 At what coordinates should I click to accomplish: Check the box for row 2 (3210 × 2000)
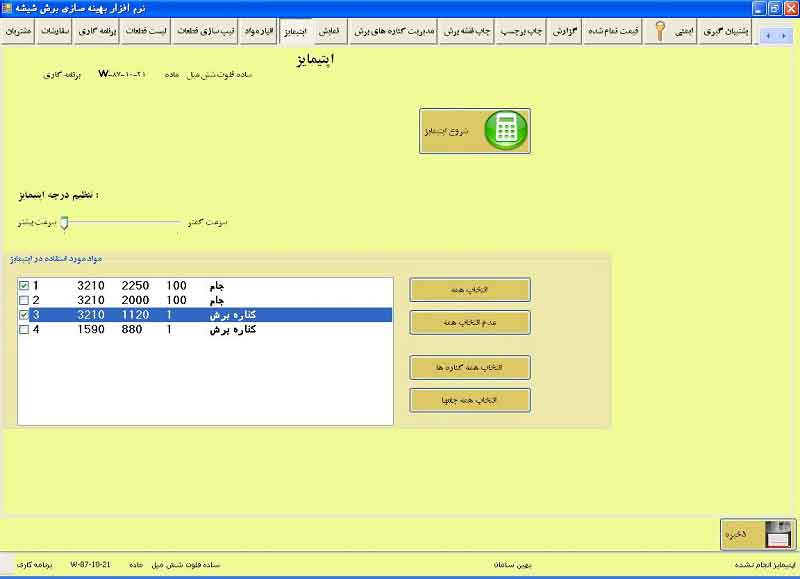click(x=23, y=300)
